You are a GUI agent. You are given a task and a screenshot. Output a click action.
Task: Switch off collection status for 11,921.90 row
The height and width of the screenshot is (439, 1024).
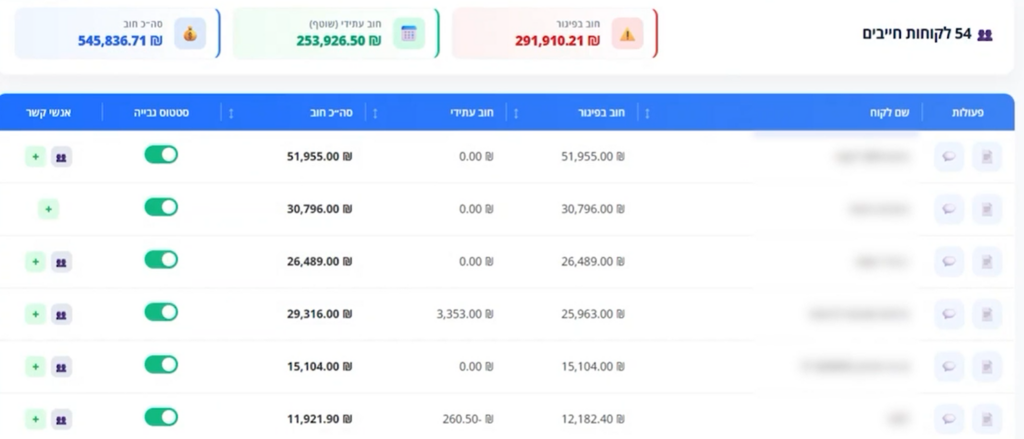(161, 417)
